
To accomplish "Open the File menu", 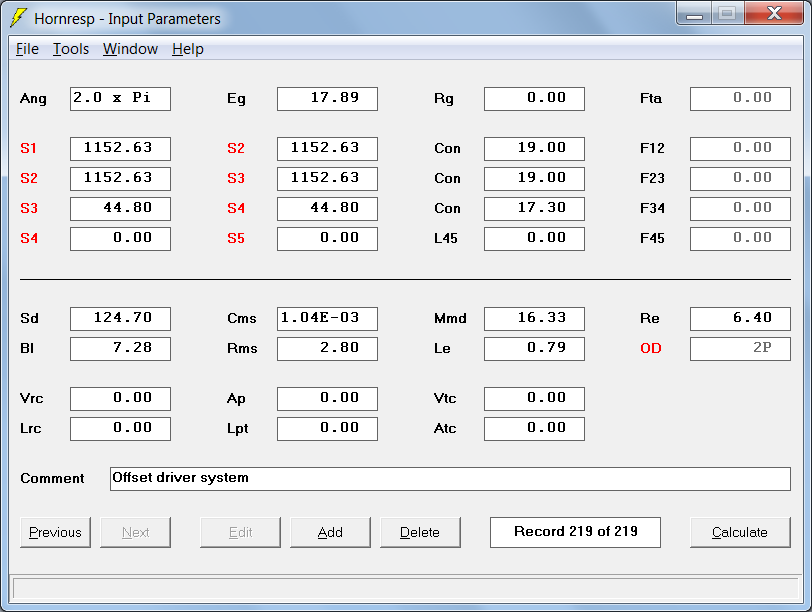I will tap(27, 49).
